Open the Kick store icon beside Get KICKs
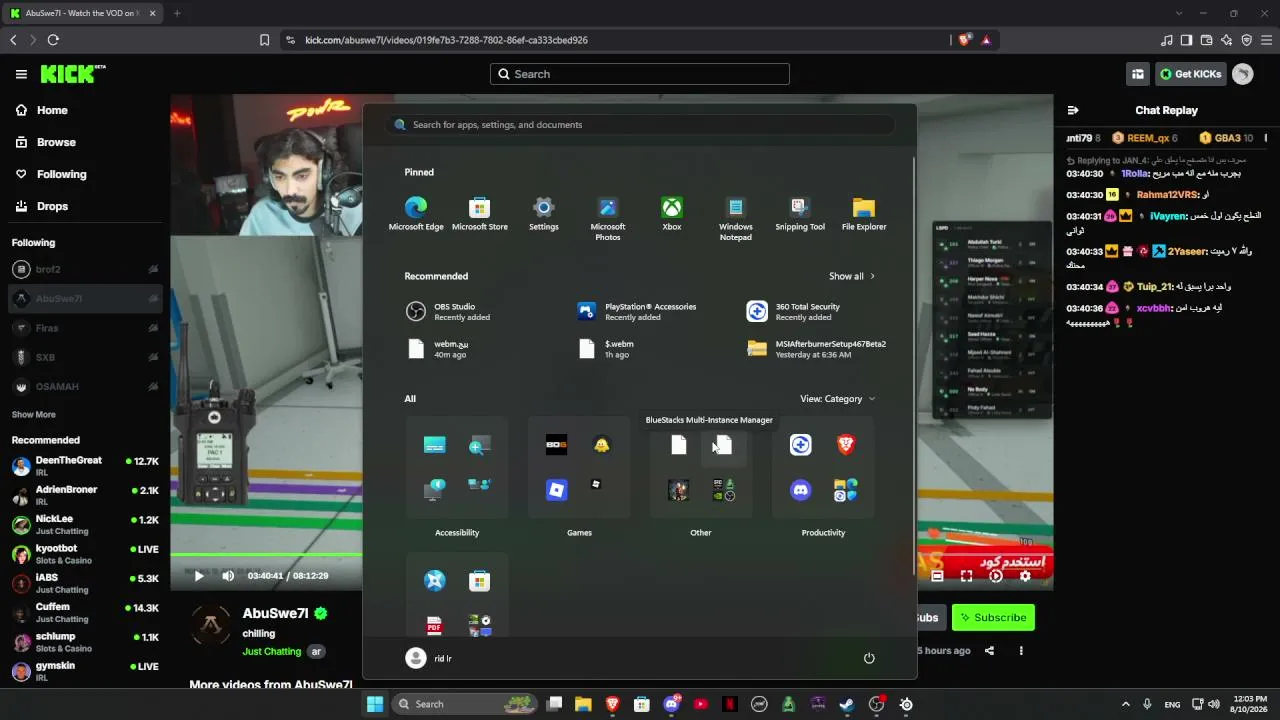The height and width of the screenshot is (720, 1280). [x=1138, y=74]
